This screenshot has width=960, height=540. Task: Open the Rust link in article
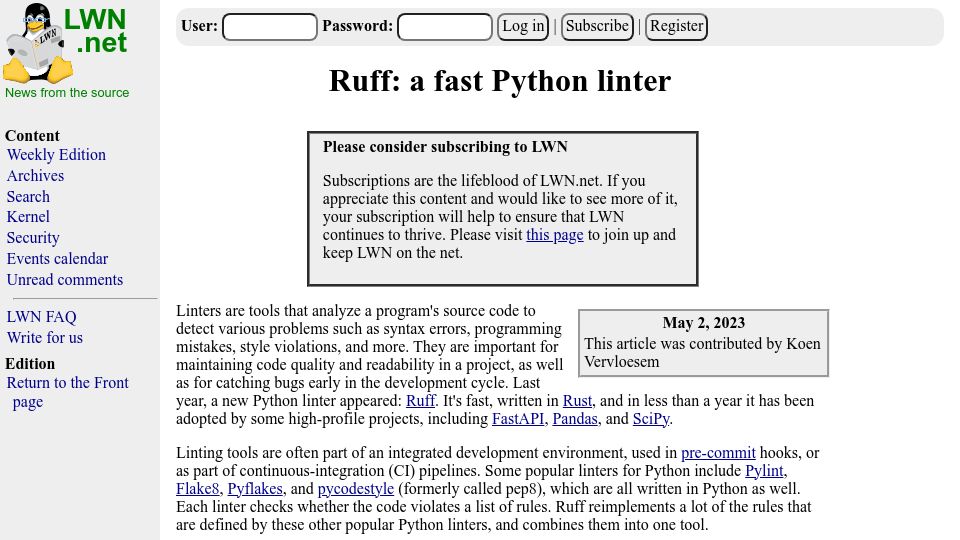tap(577, 401)
